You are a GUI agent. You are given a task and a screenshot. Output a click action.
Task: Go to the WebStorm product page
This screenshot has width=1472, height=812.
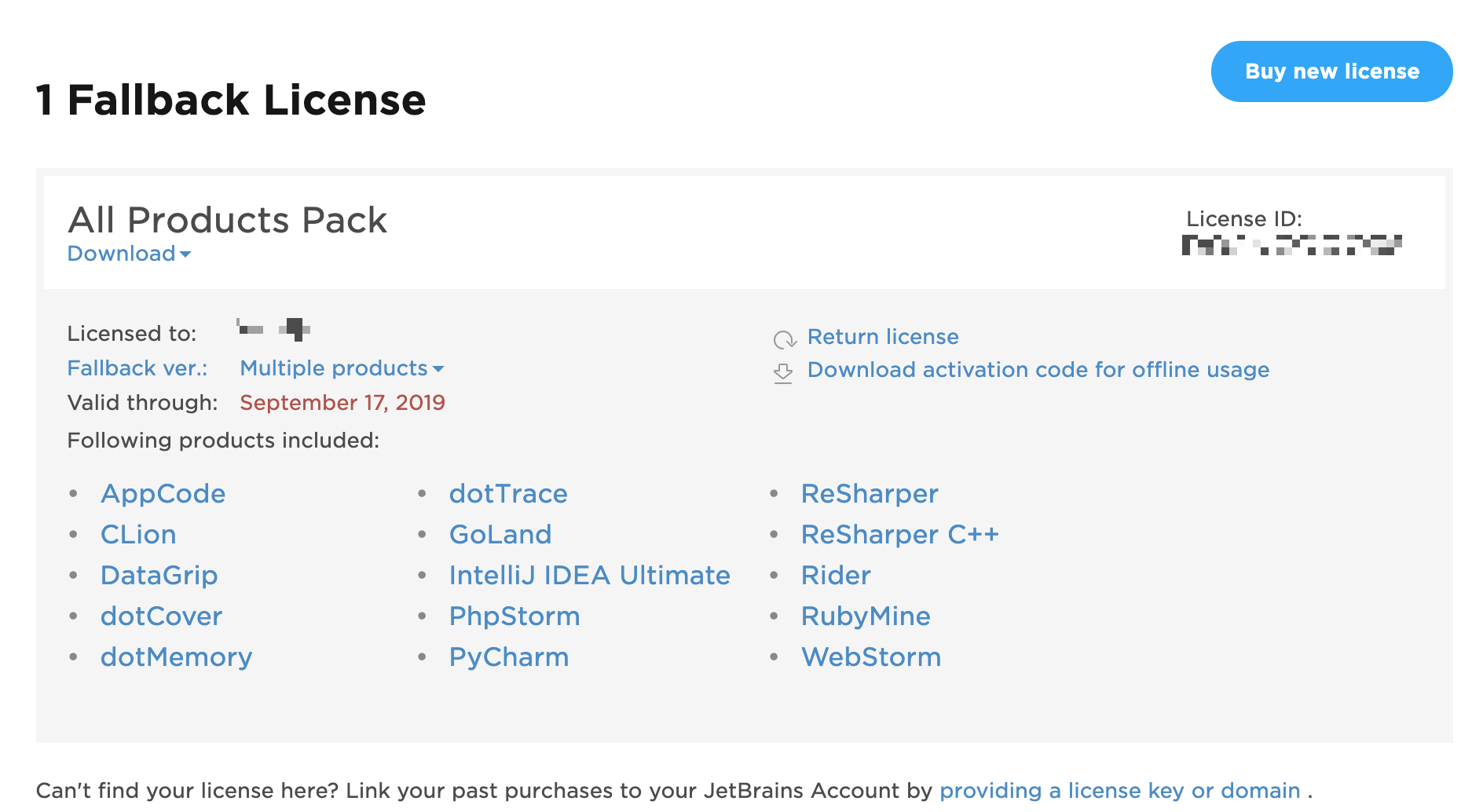(x=871, y=657)
